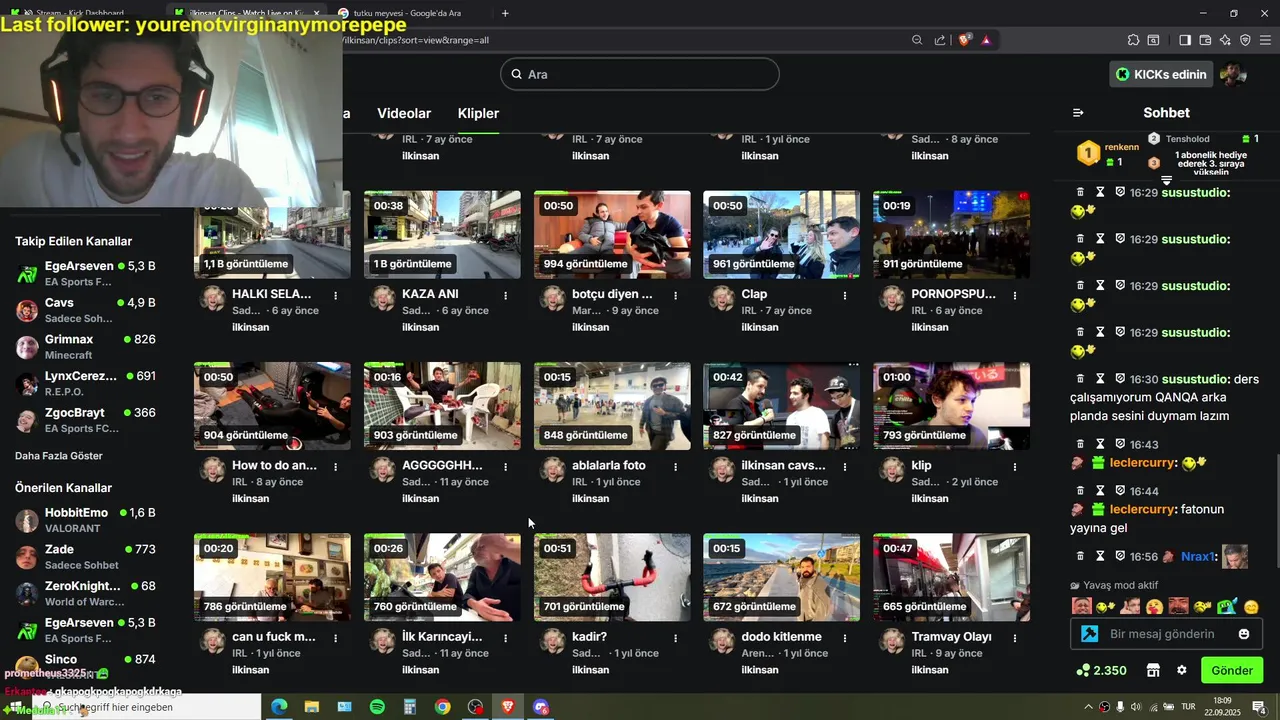Click the AGGGGGHH... clip title
The height and width of the screenshot is (720, 1280).
442,465
